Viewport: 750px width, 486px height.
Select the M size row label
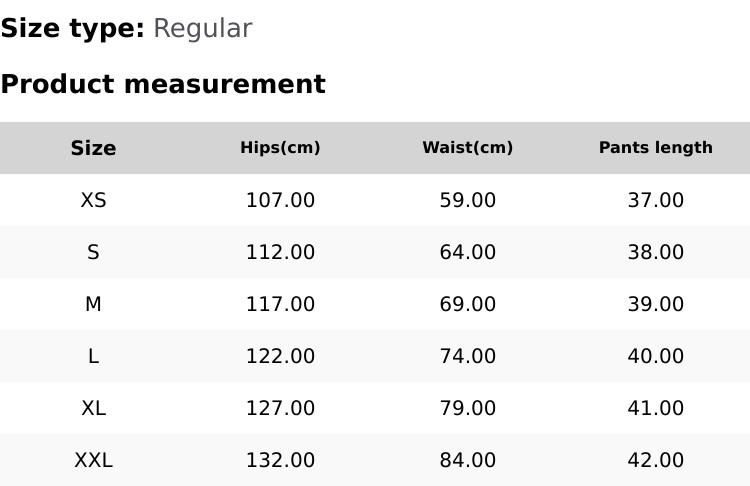click(93, 304)
